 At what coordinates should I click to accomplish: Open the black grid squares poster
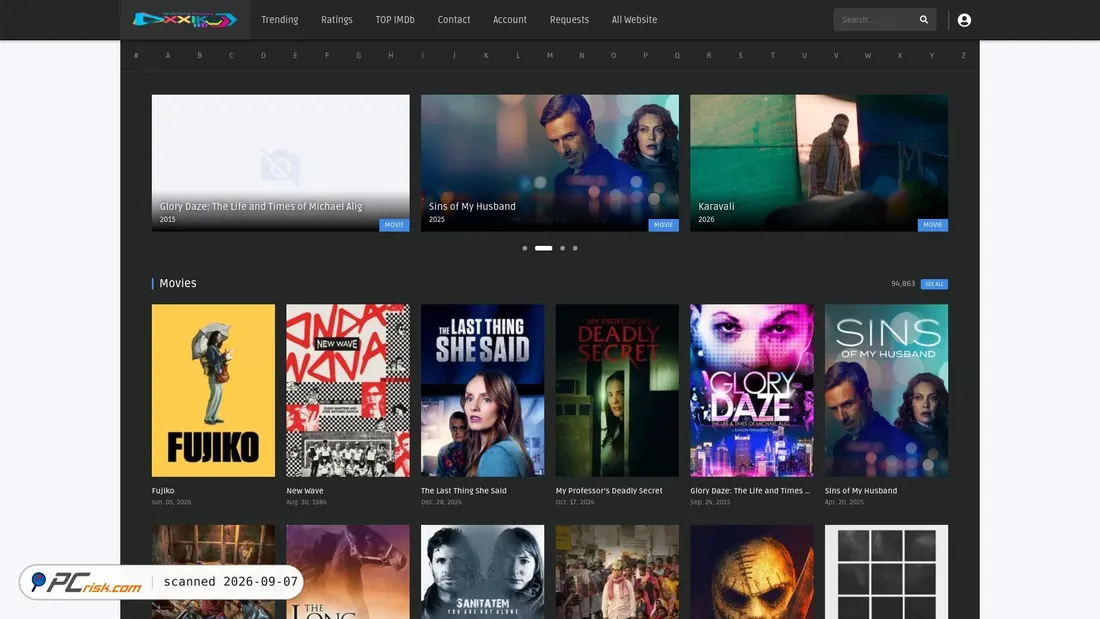pyautogui.click(x=886, y=572)
